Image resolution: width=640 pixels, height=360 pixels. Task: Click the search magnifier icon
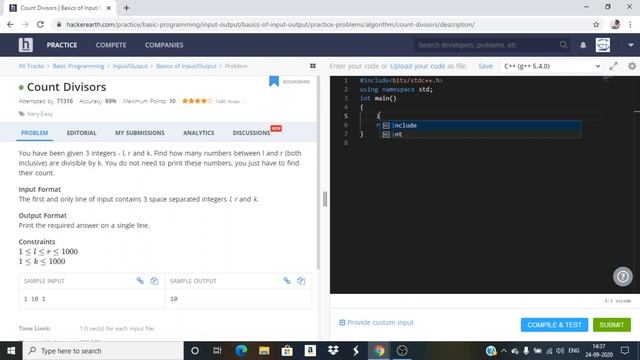pos(563,44)
